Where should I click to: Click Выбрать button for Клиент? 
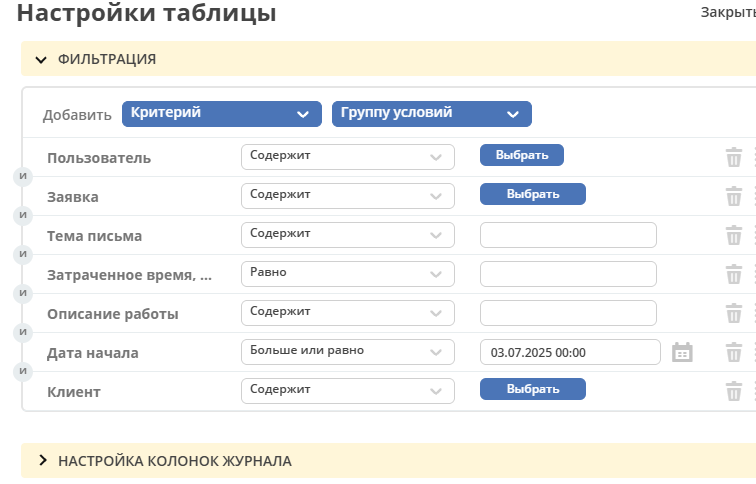[x=533, y=389]
